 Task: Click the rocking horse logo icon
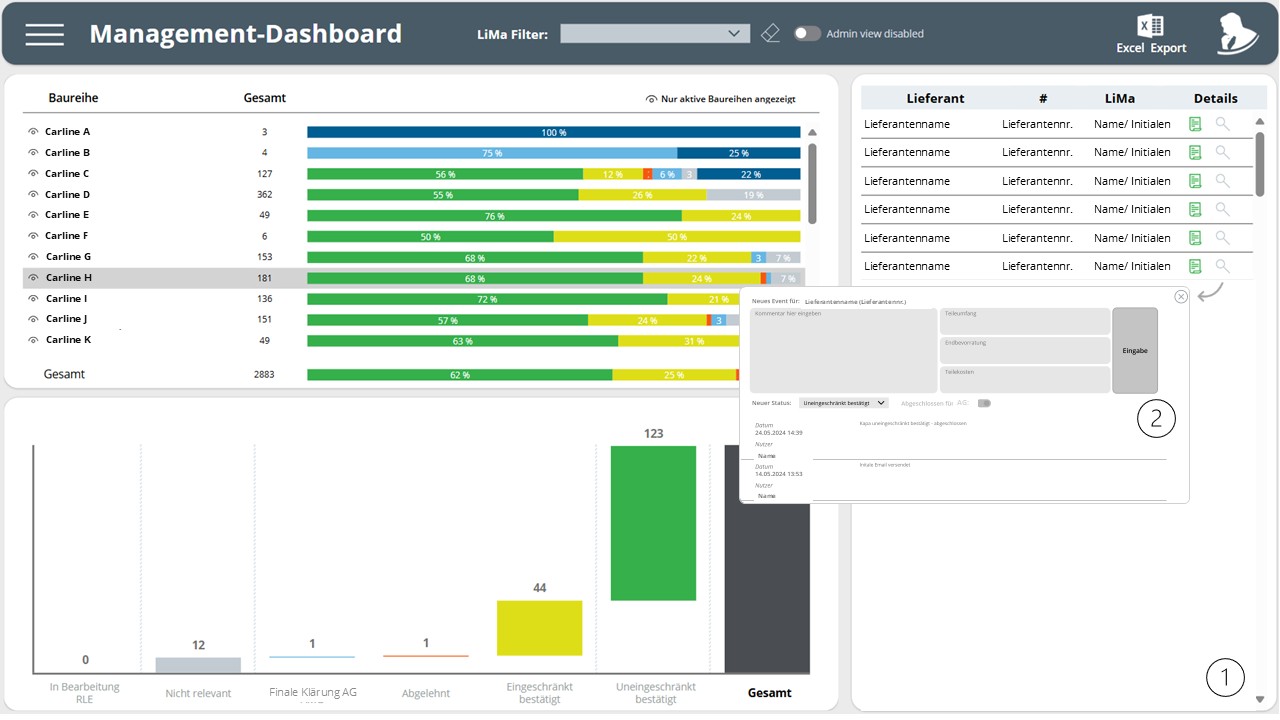[x=1237, y=34]
